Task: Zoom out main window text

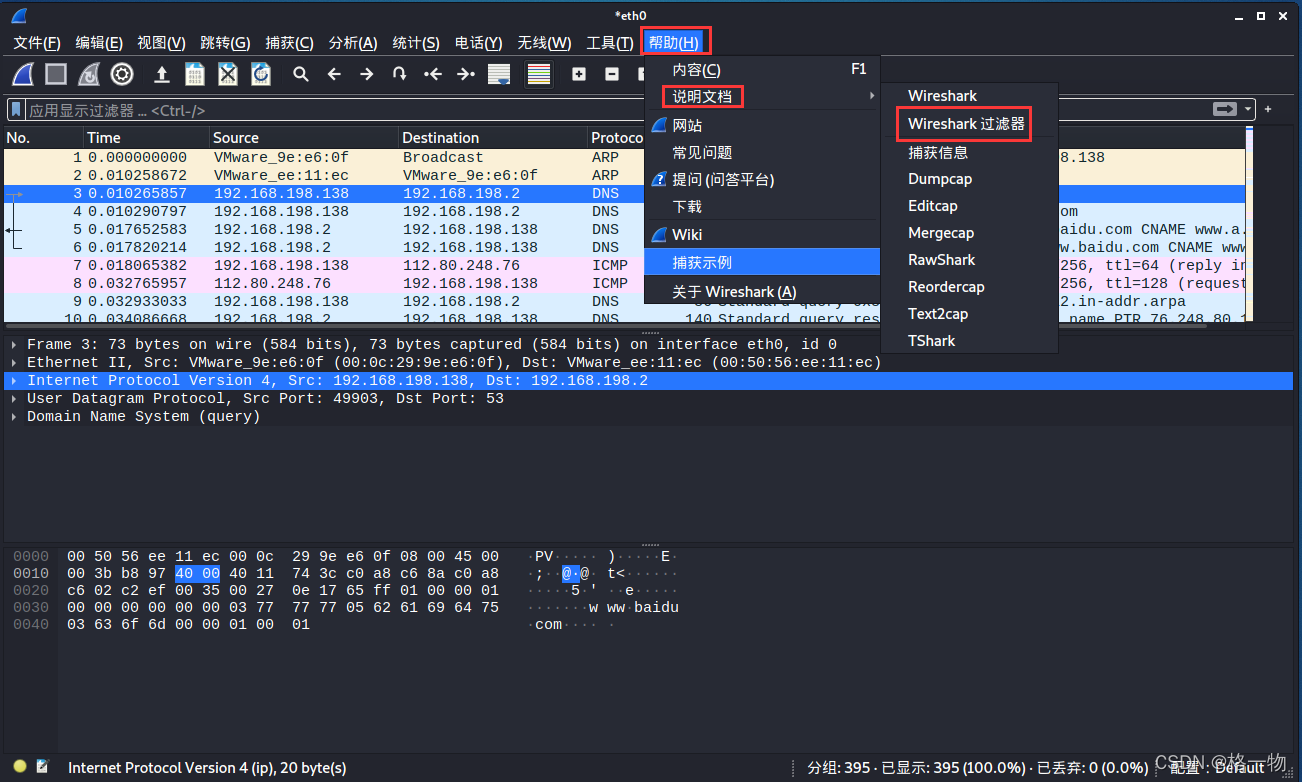Action: (x=612, y=74)
